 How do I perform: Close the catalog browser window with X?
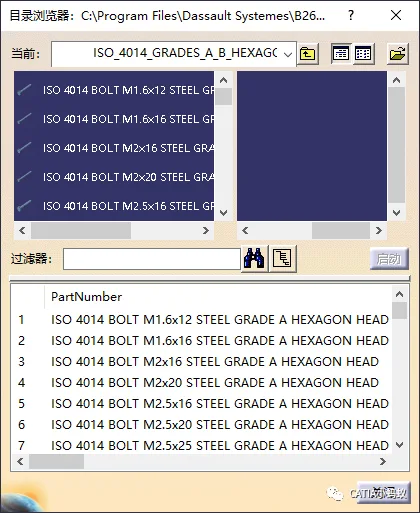(x=396, y=15)
